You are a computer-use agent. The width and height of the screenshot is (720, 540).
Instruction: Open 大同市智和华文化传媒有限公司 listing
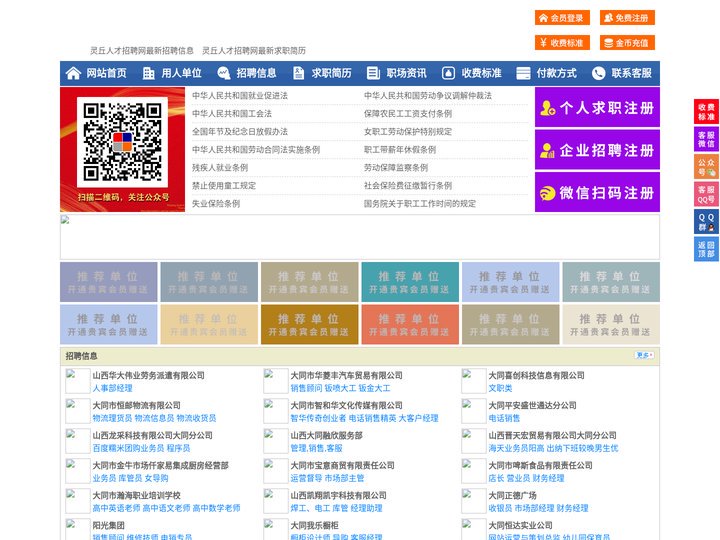point(346,405)
